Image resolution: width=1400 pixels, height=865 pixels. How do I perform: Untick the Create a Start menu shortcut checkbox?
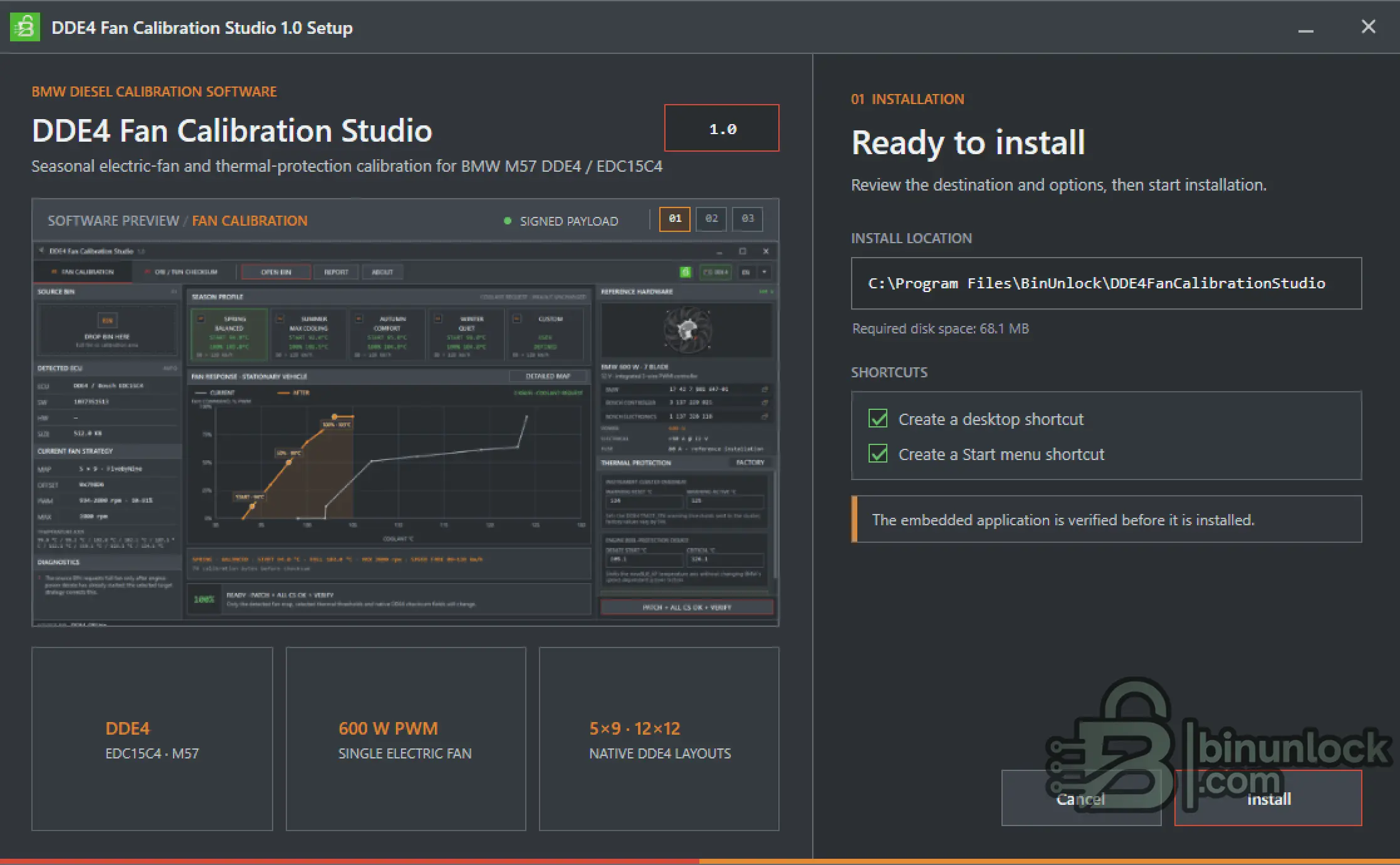point(878,454)
